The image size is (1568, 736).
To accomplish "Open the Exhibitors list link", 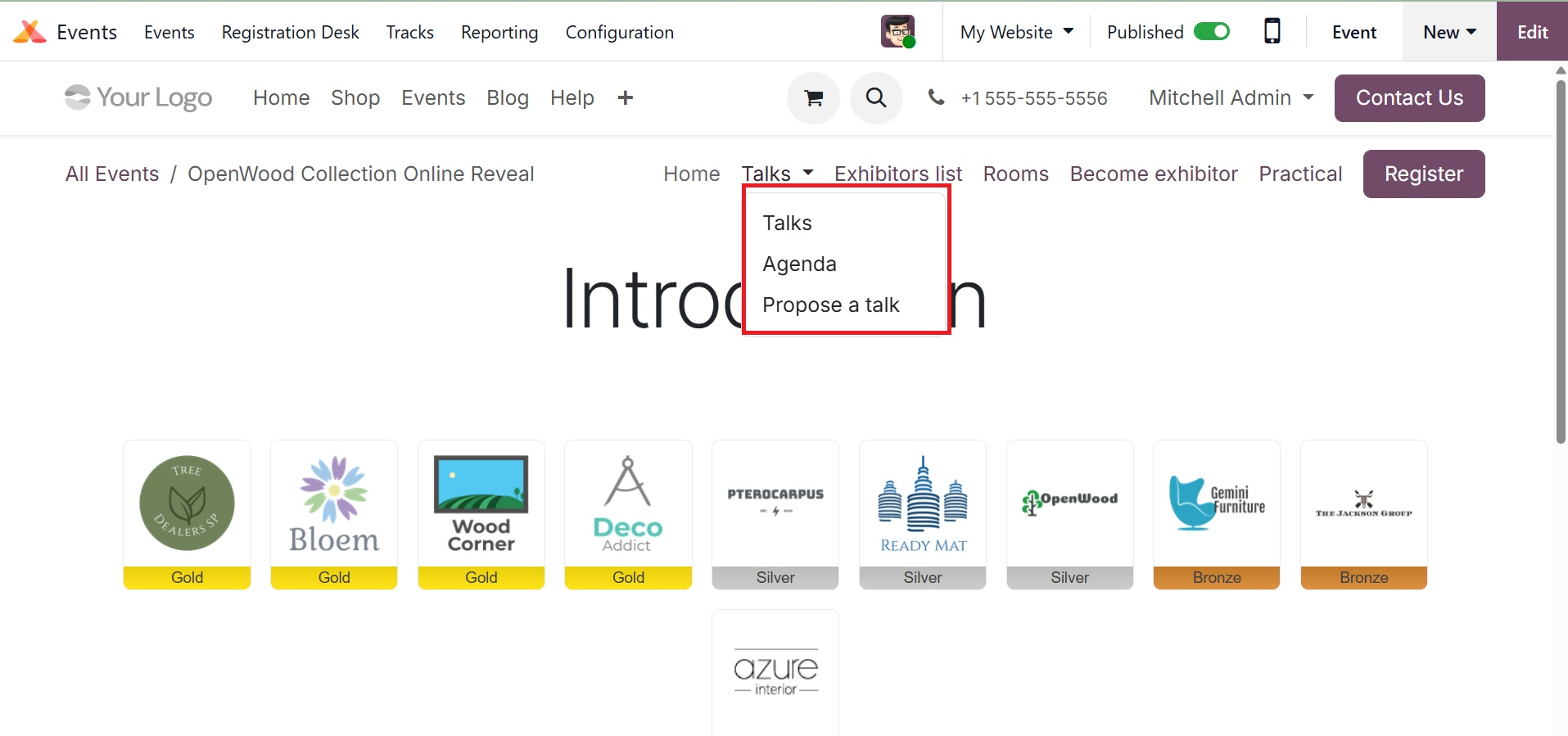I will pyautogui.click(x=898, y=174).
